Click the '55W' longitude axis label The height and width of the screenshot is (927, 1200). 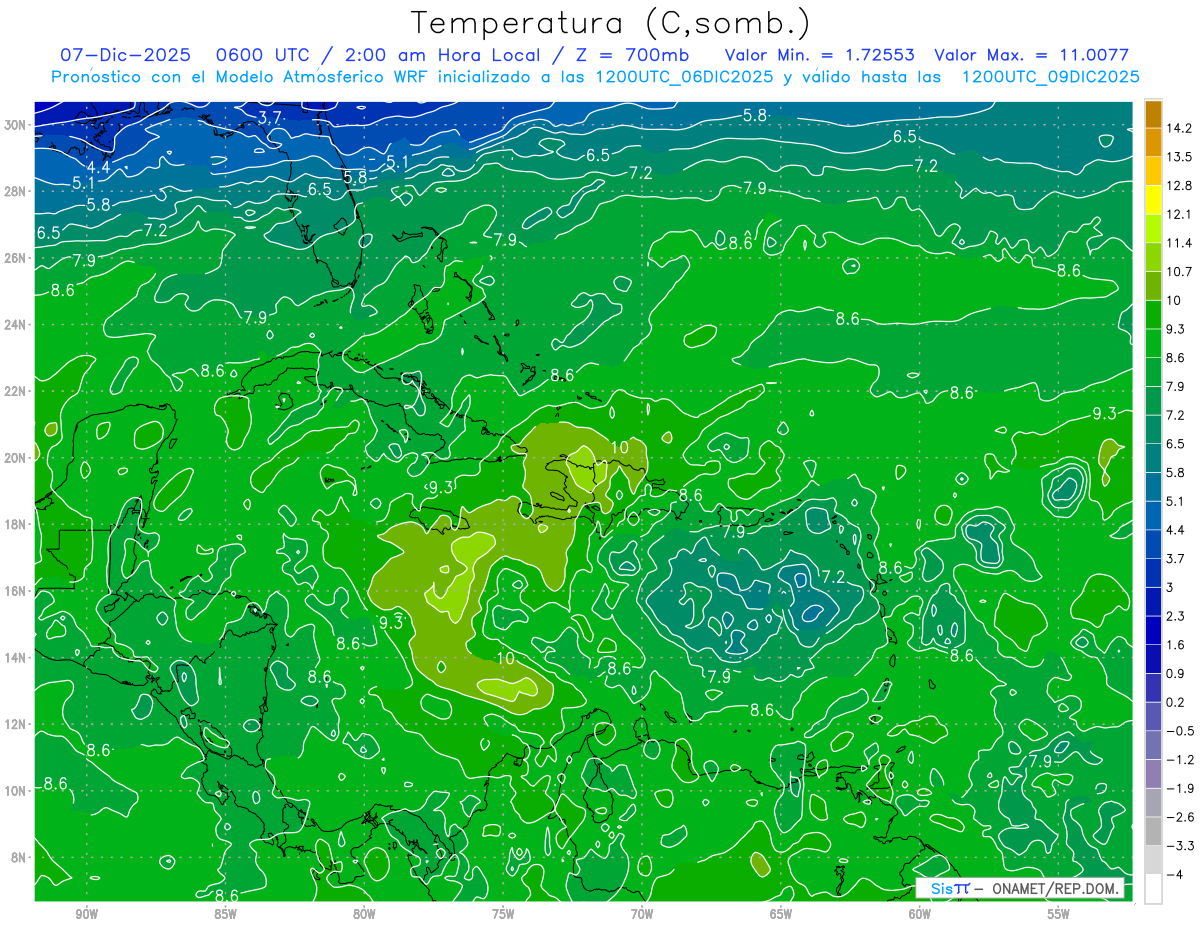(1059, 914)
